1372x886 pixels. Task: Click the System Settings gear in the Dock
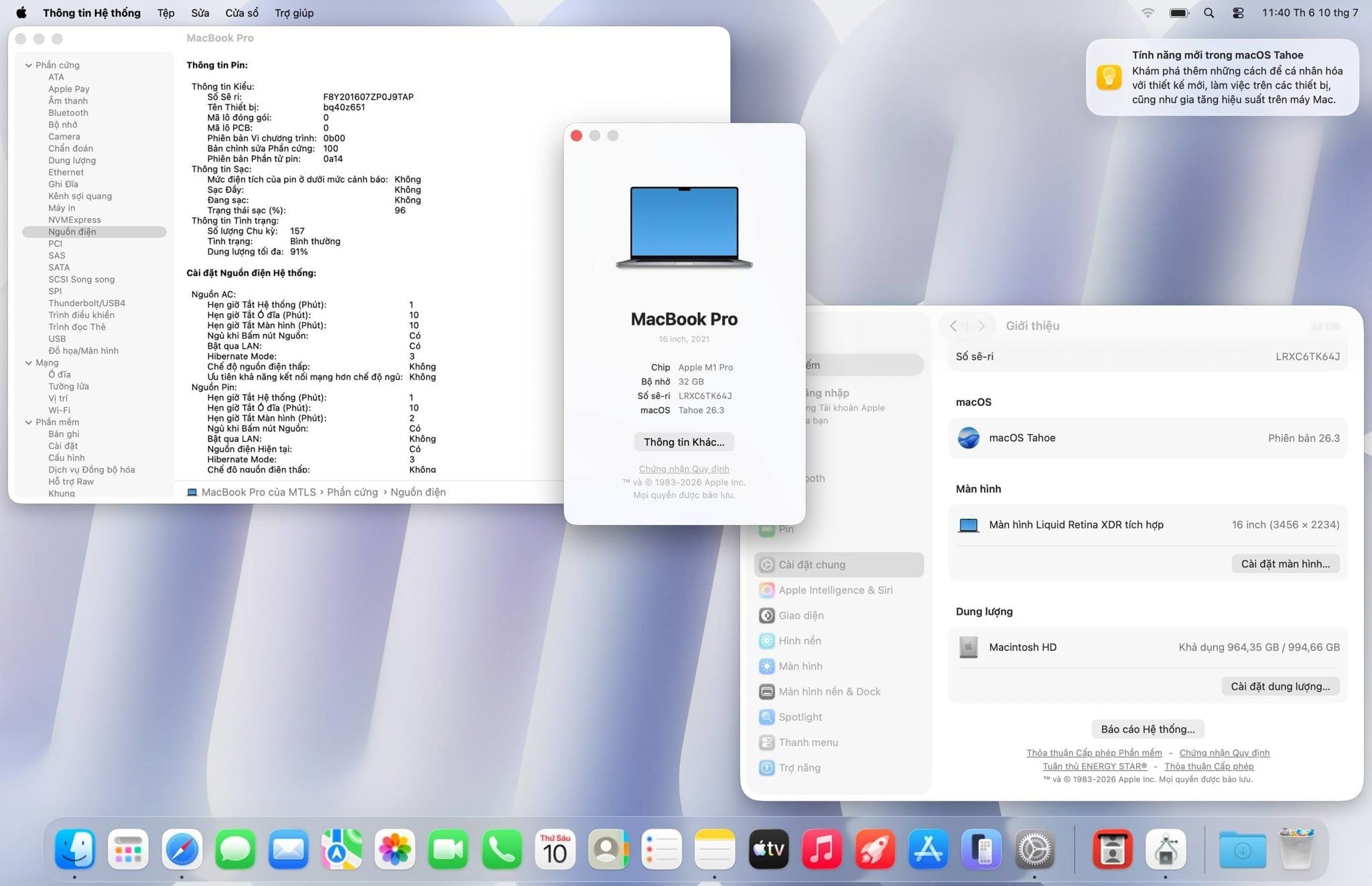click(x=1035, y=848)
